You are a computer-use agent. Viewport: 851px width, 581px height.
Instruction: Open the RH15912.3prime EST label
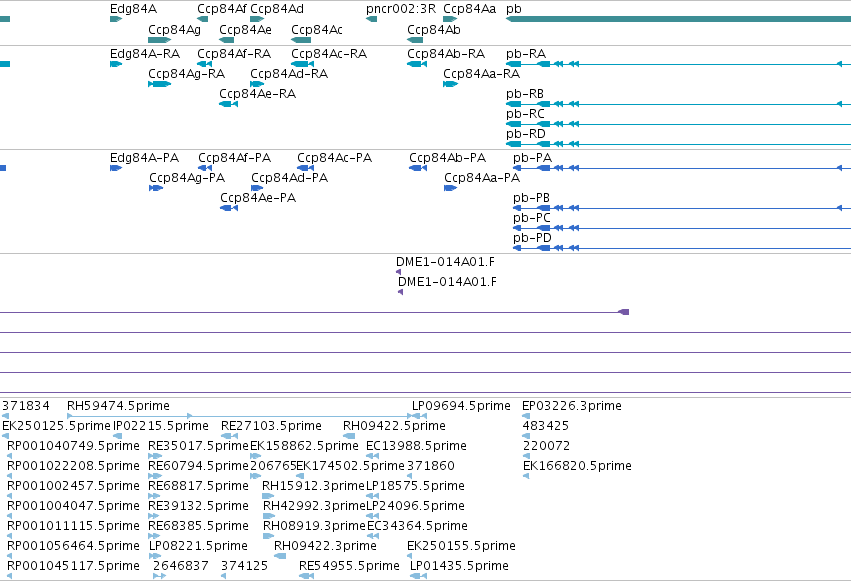click(x=313, y=487)
